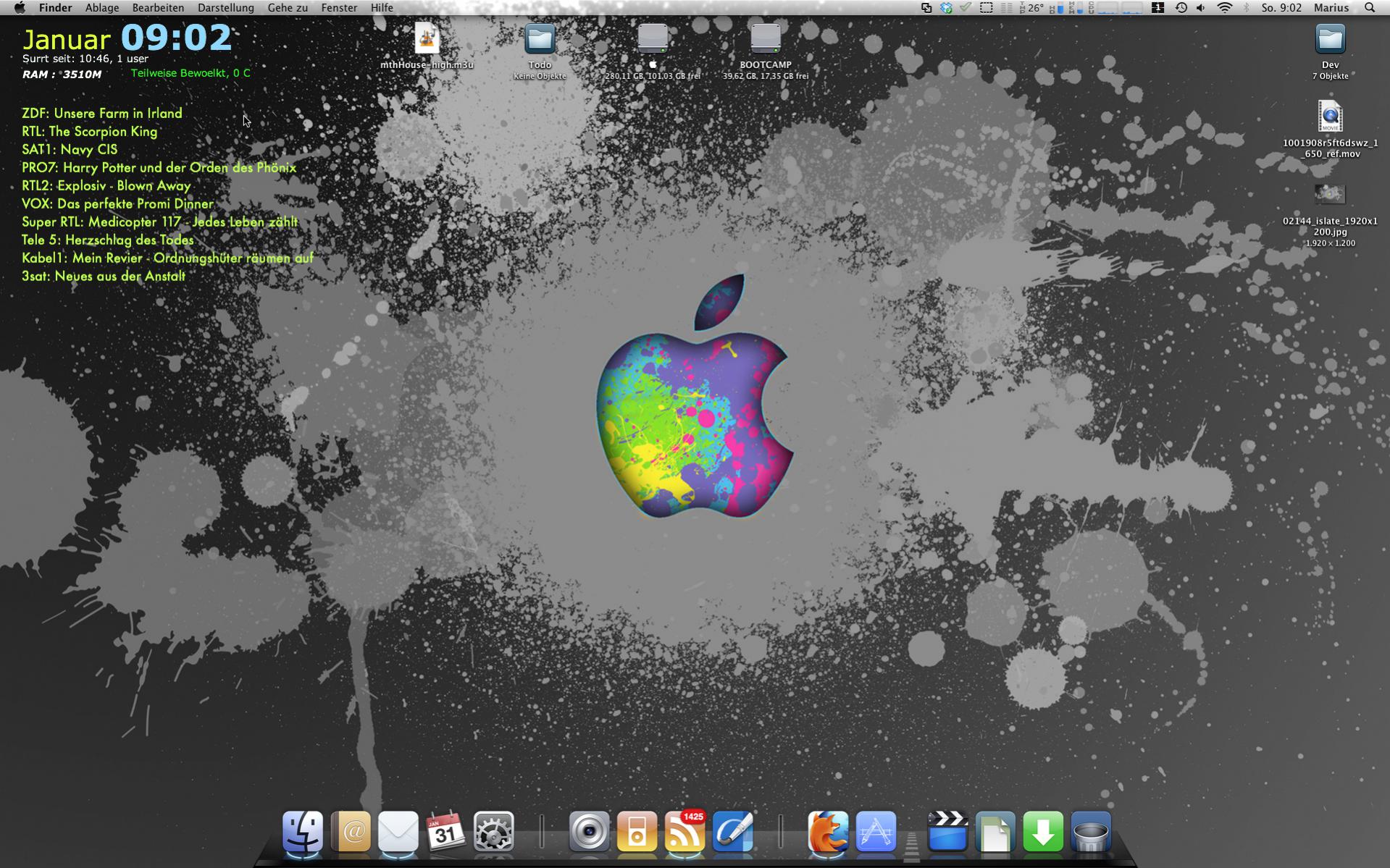The width and height of the screenshot is (1390, 868).
Task: Open Spotlight search magnifier
Action: coord(1370,8)
